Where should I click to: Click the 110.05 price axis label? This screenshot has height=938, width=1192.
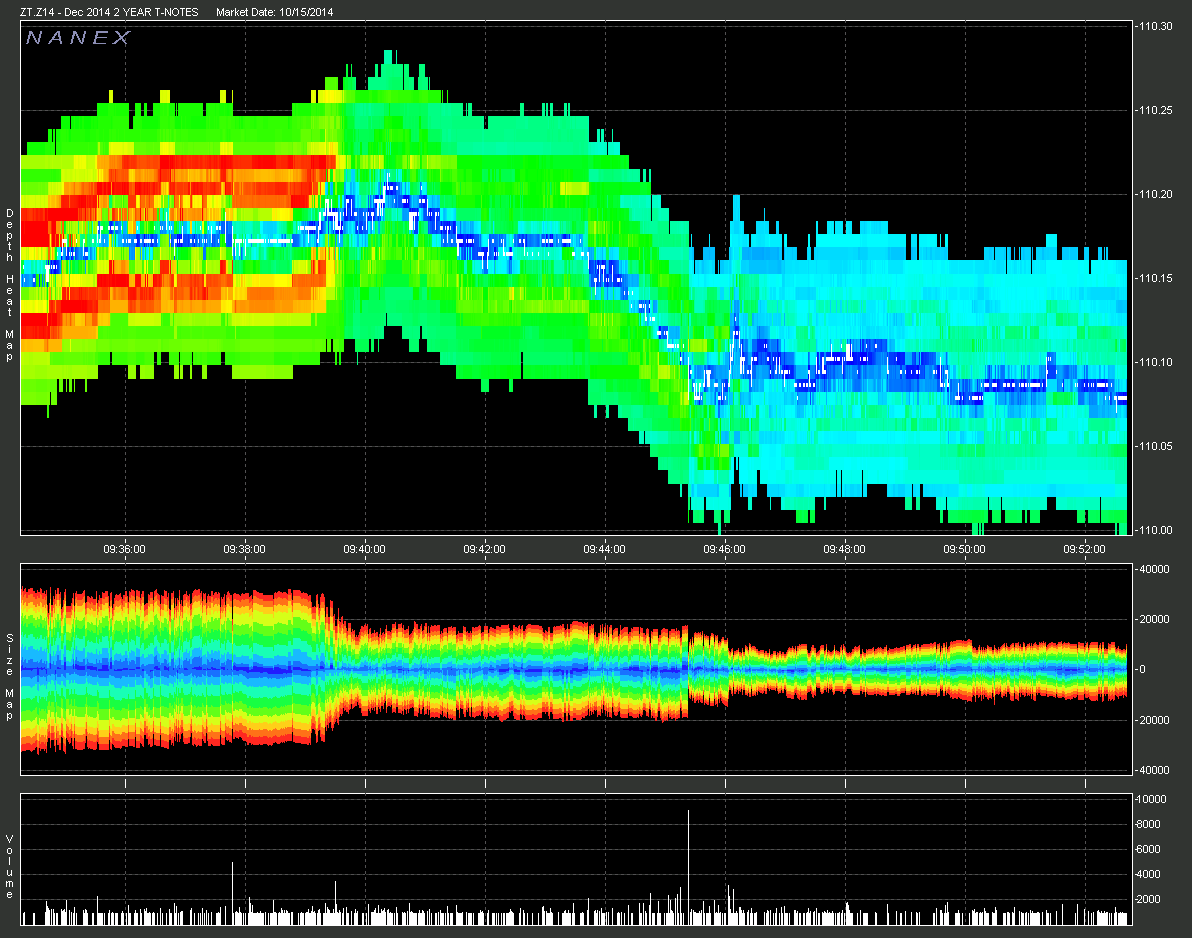point(1156,446)
